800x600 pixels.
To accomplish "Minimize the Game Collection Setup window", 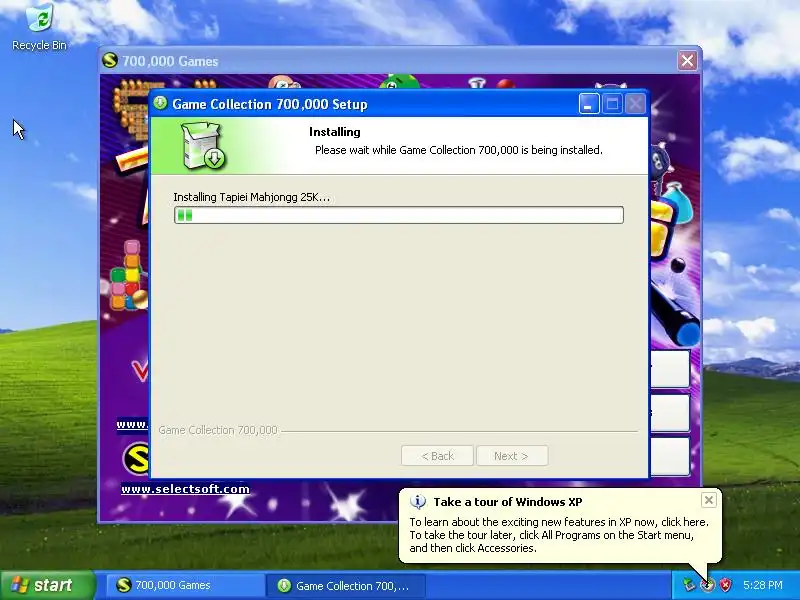I will point(589,104).
